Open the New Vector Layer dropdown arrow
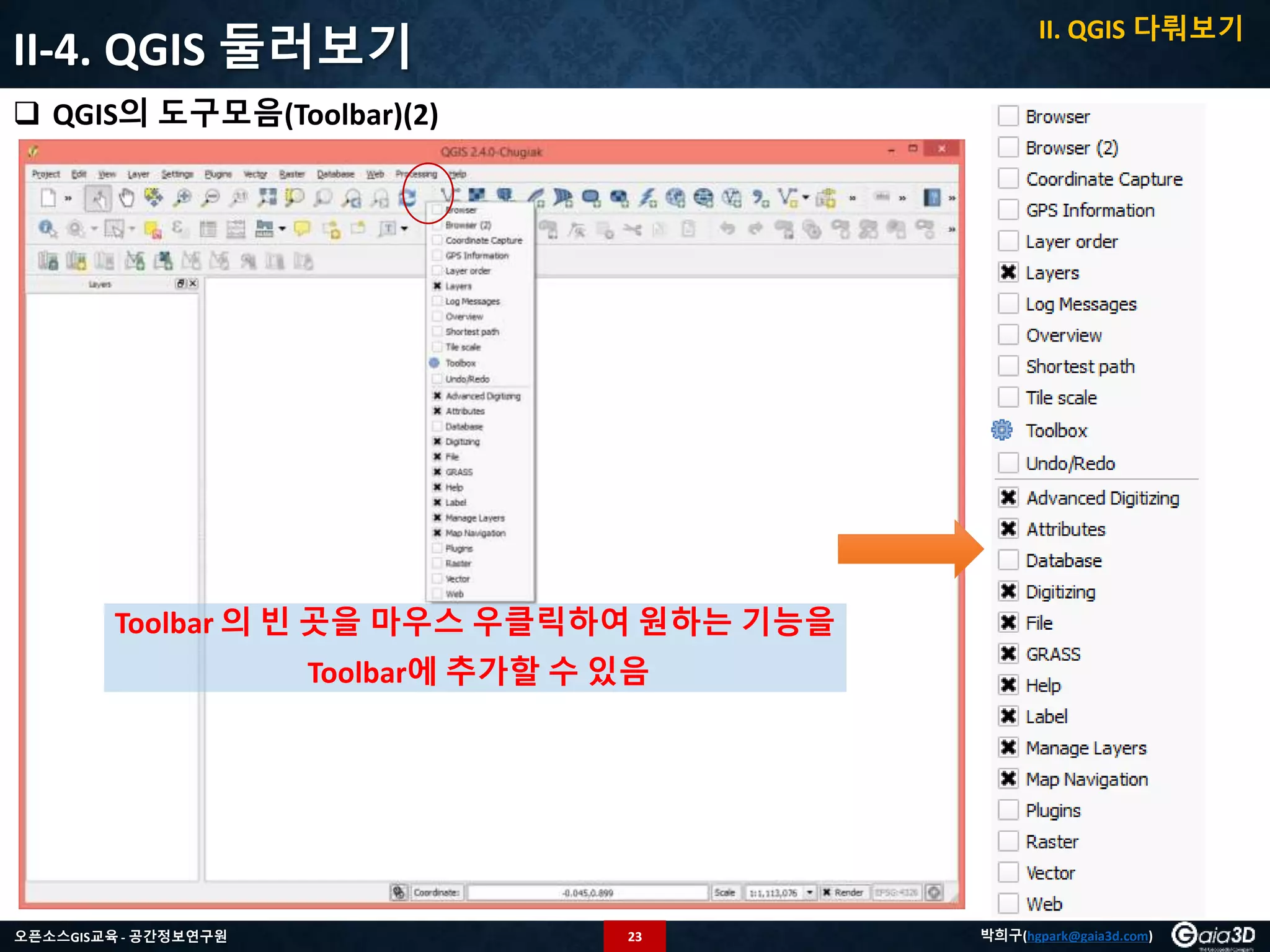The image size is (1270, 952). tap(806, 198)
